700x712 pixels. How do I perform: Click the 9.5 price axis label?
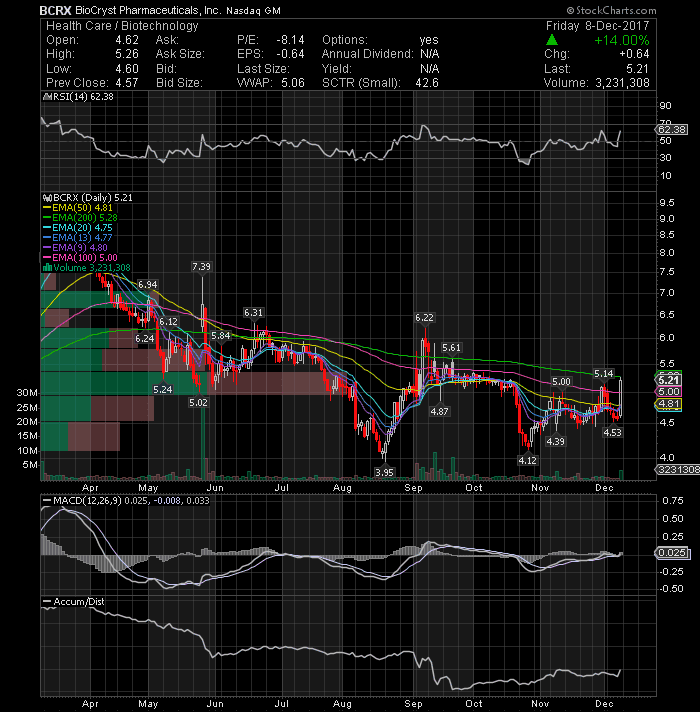(667, 203)
